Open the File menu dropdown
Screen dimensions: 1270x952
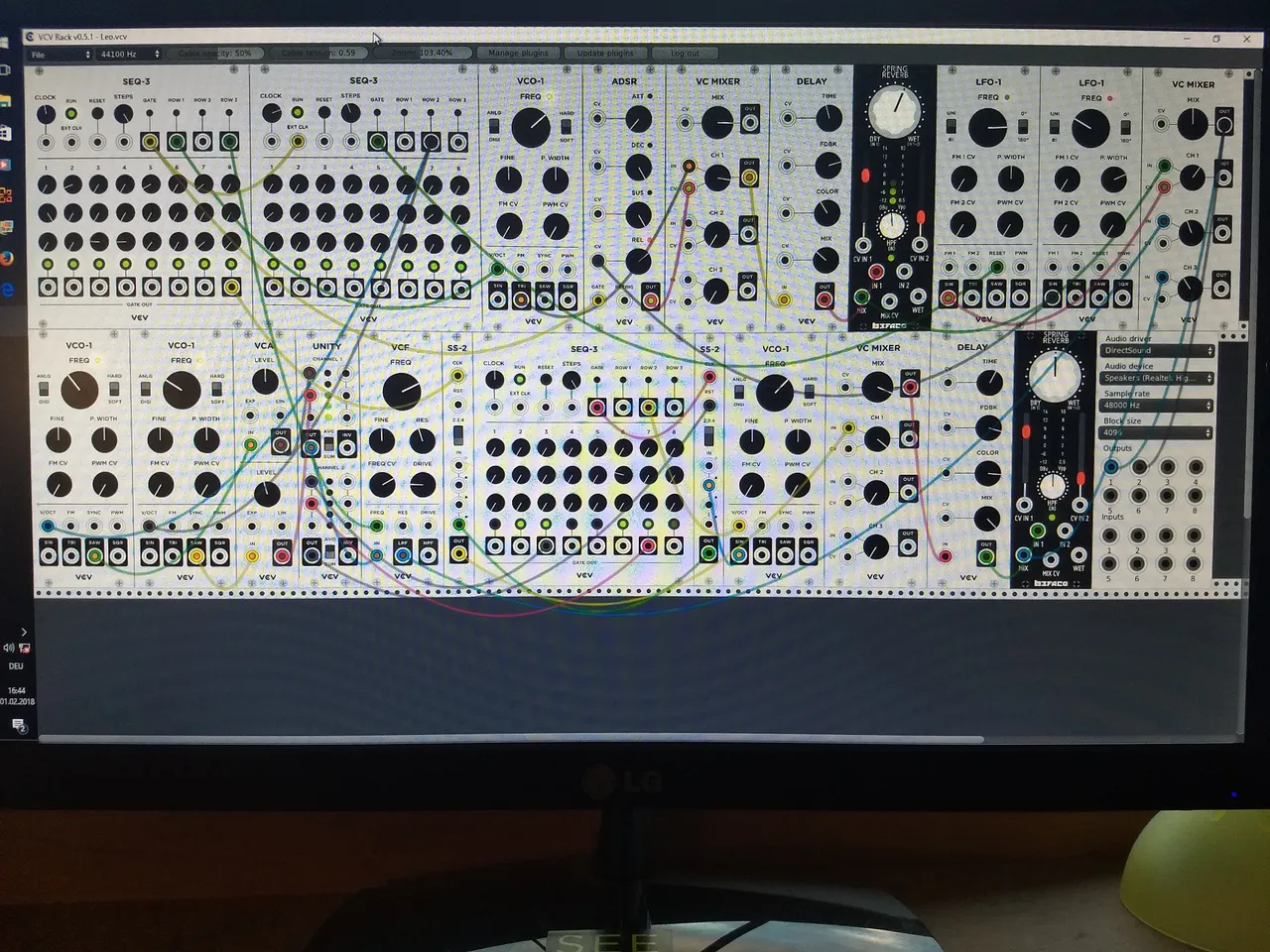coord(61,54)
